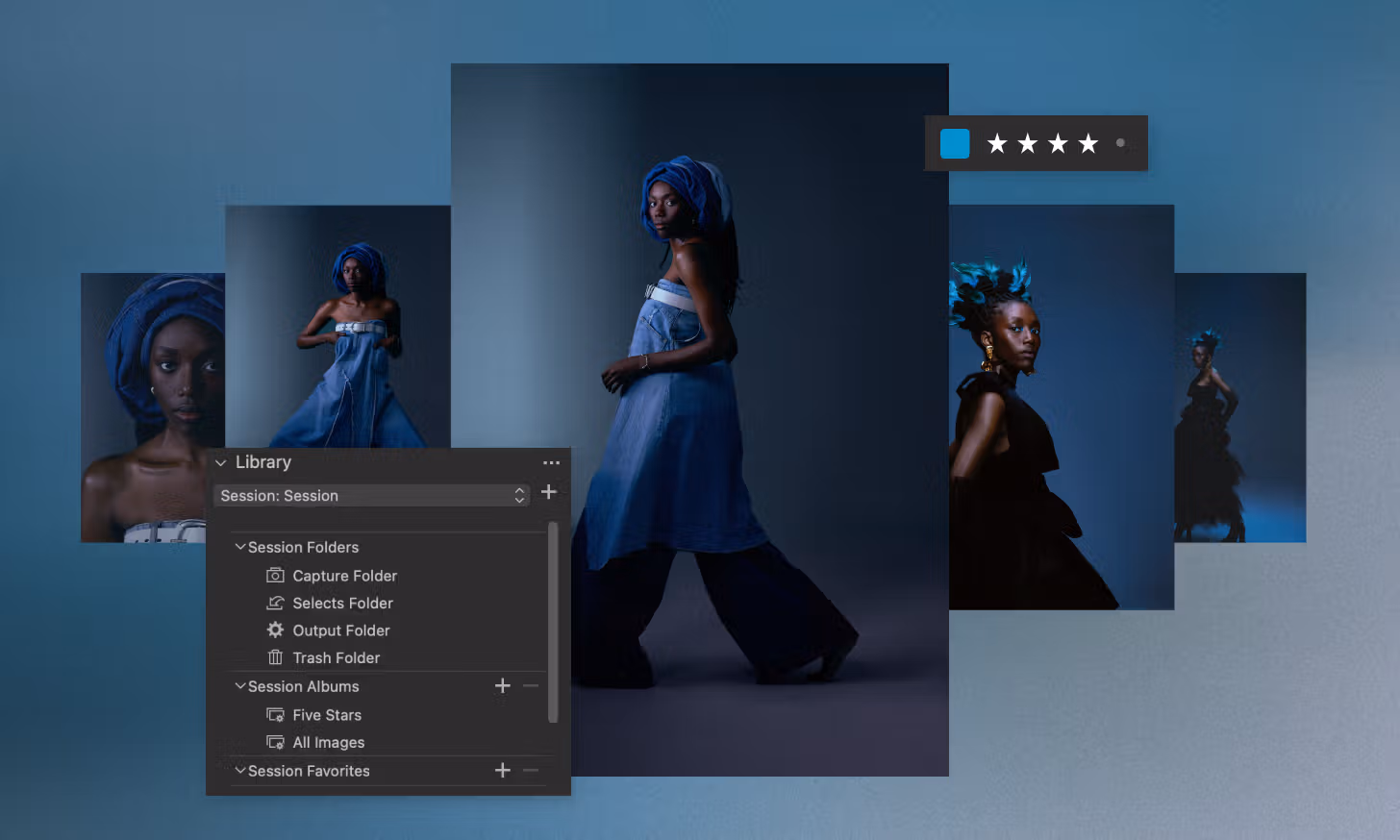Open the Library panel three-dots menu
Screen dimensions: 1400x840
coord(551,463)
